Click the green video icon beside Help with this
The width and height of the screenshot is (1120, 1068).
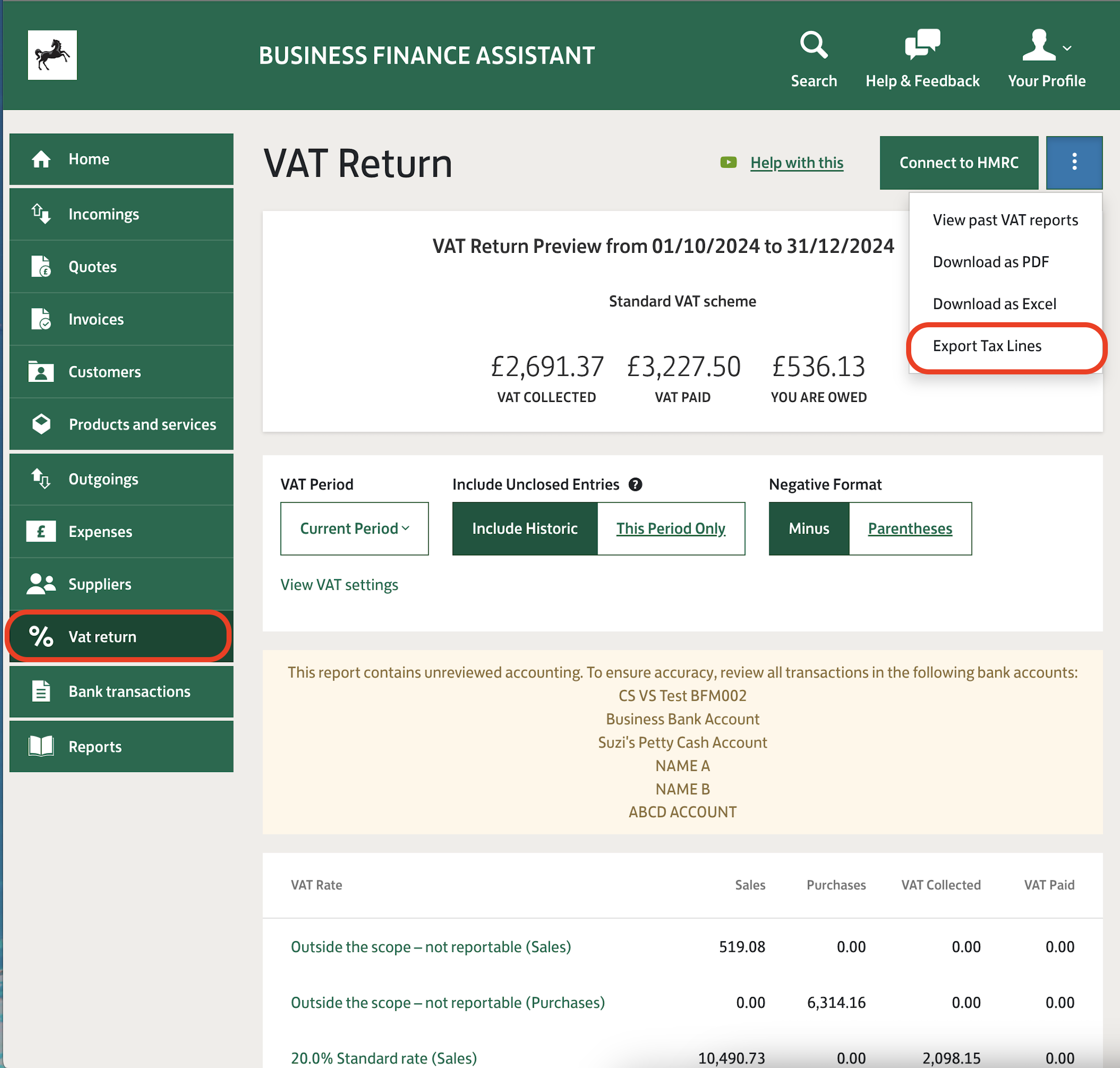coord(728,163)
